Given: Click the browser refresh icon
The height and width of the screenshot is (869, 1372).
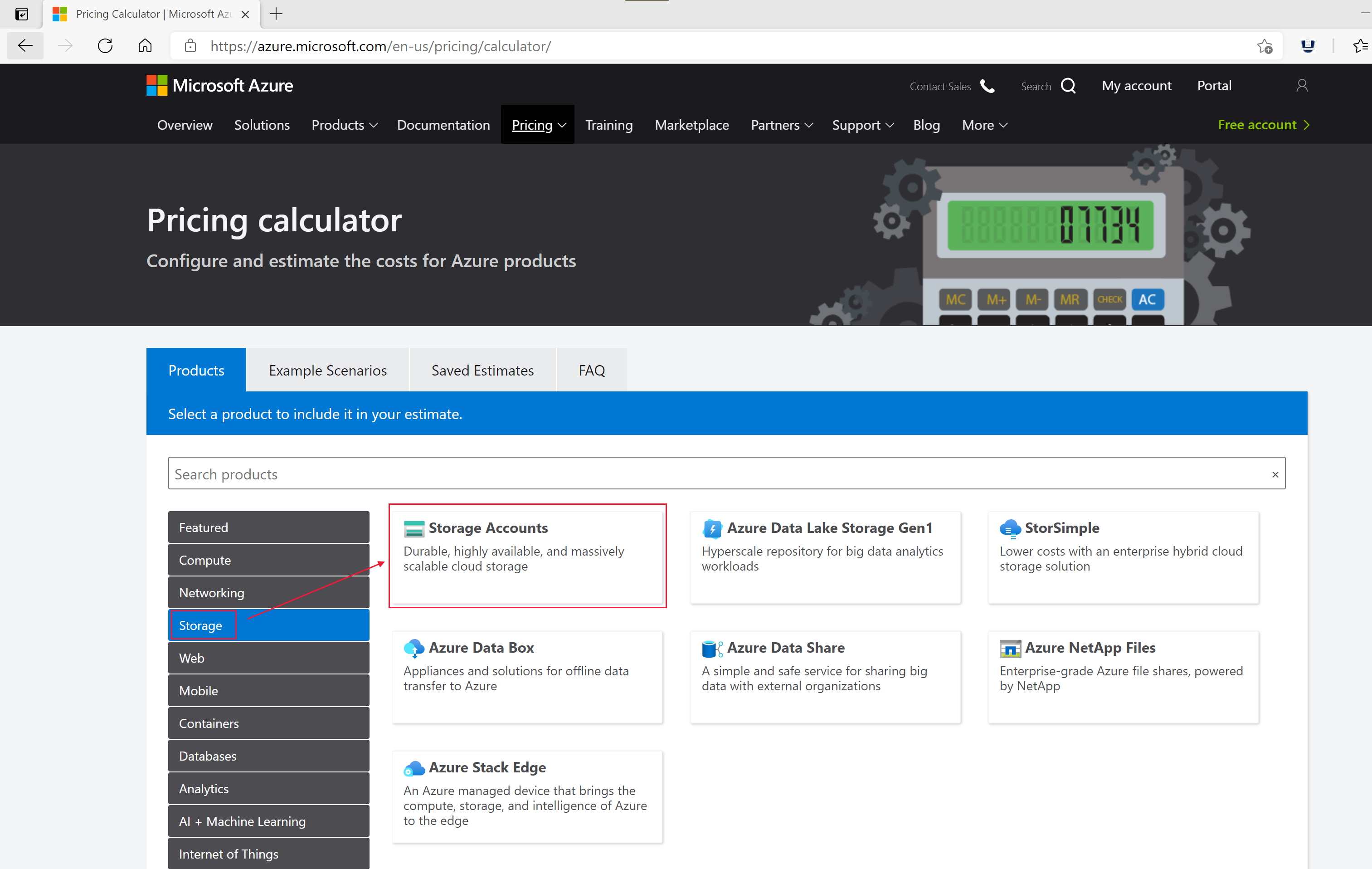Looking at the screenshot, I should point(105,46).
